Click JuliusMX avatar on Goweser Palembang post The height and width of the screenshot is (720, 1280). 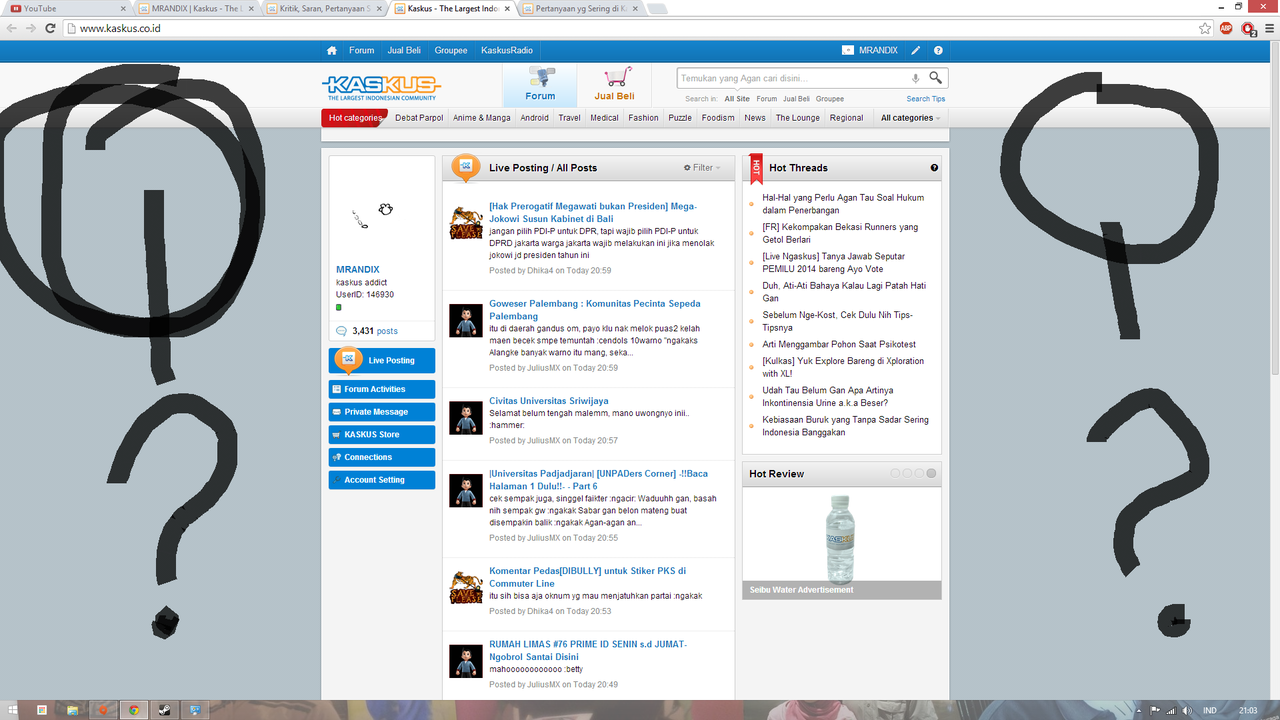coord(466,321)
